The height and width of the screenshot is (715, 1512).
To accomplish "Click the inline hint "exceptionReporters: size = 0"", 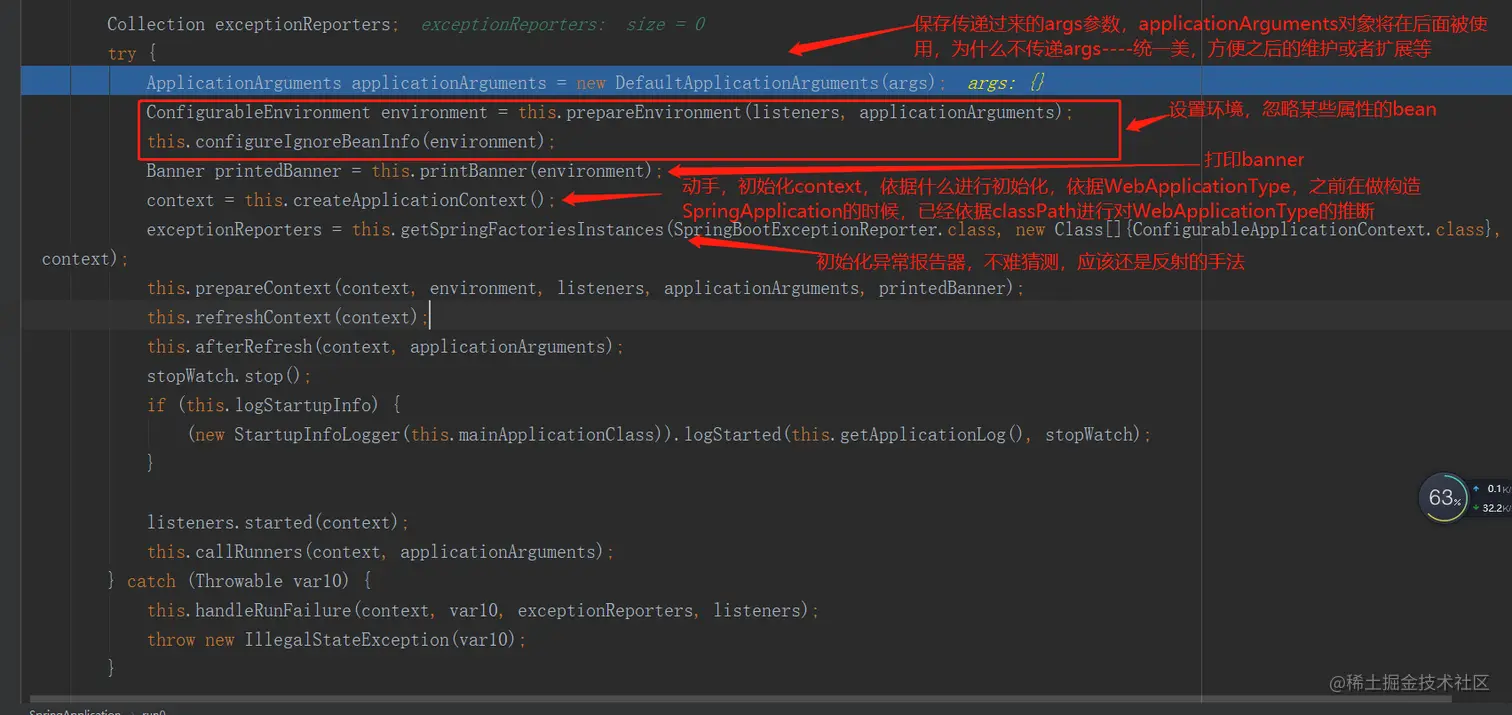I will 563,24.
